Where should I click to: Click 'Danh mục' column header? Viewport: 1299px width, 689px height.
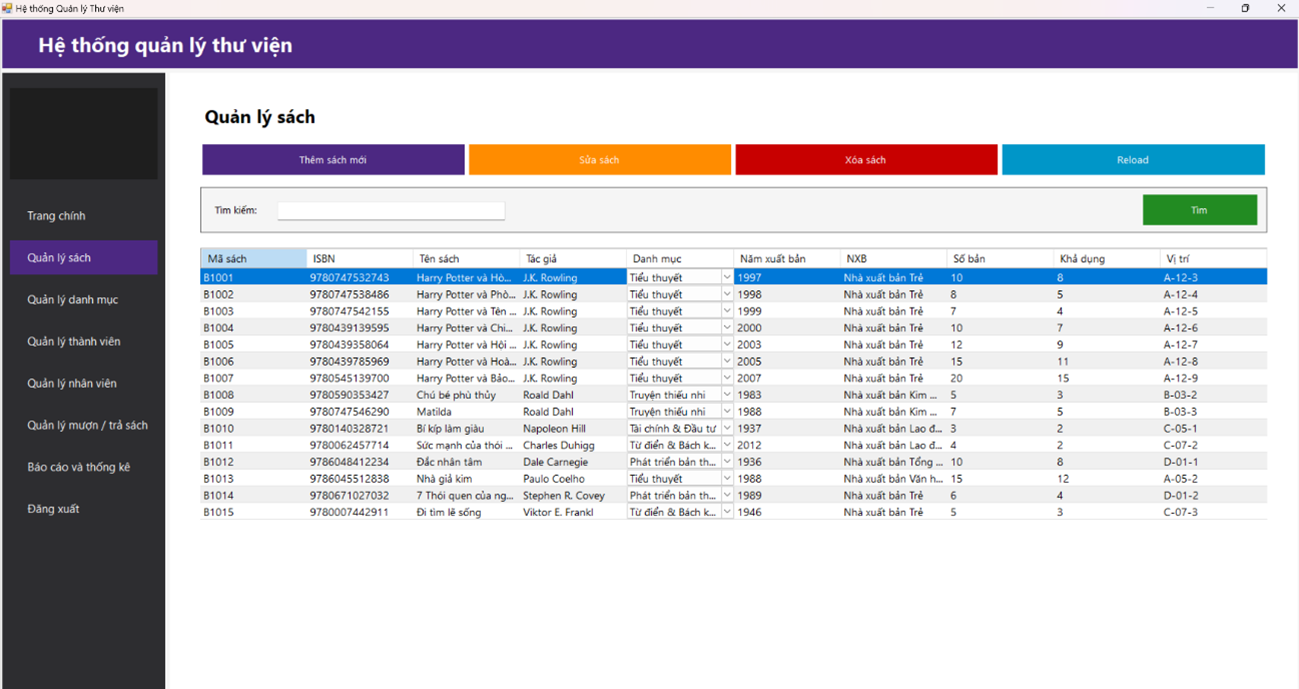pyautogui.click(x=680, y=259)
